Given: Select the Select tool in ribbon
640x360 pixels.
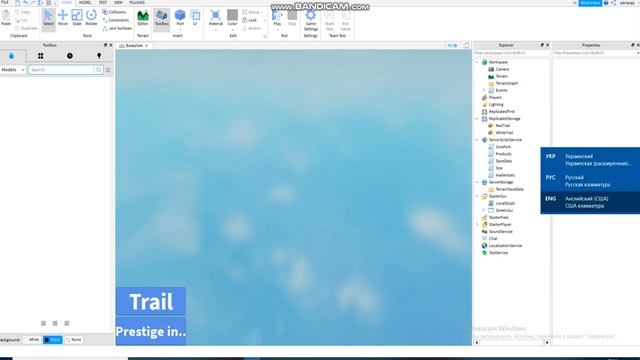Looking at the screenshot, I should pos(49,18).
